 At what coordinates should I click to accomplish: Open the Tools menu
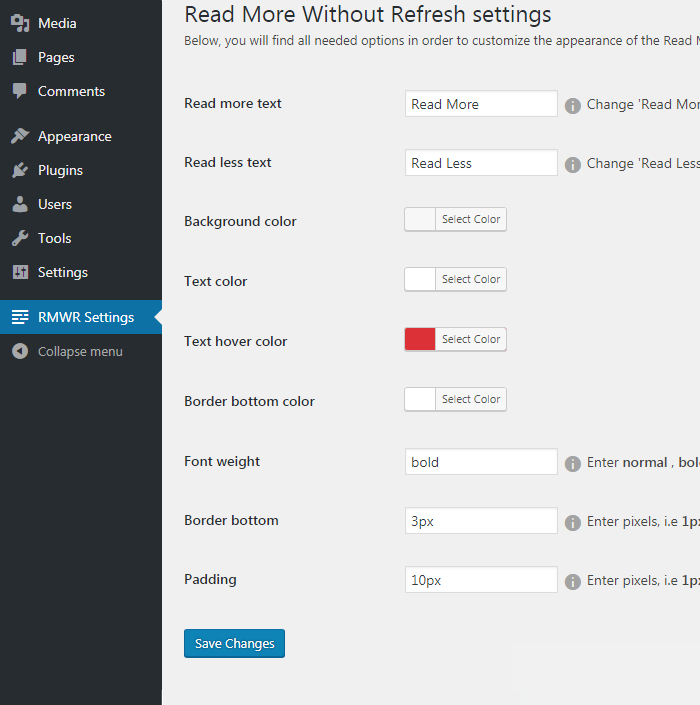pos(81,238)
